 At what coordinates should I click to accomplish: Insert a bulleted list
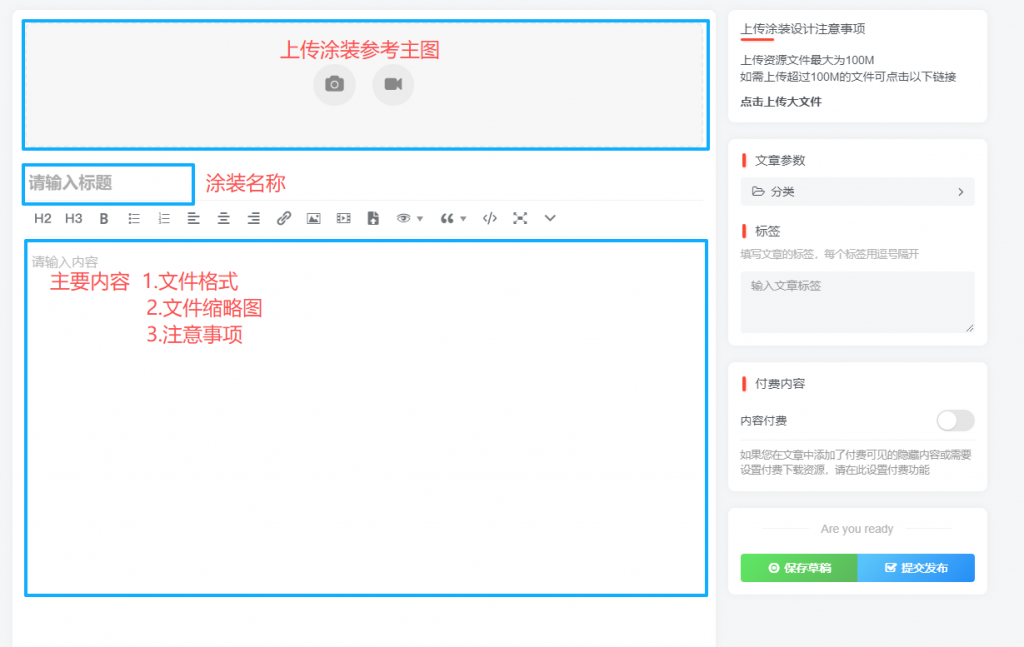click(134, 218)
